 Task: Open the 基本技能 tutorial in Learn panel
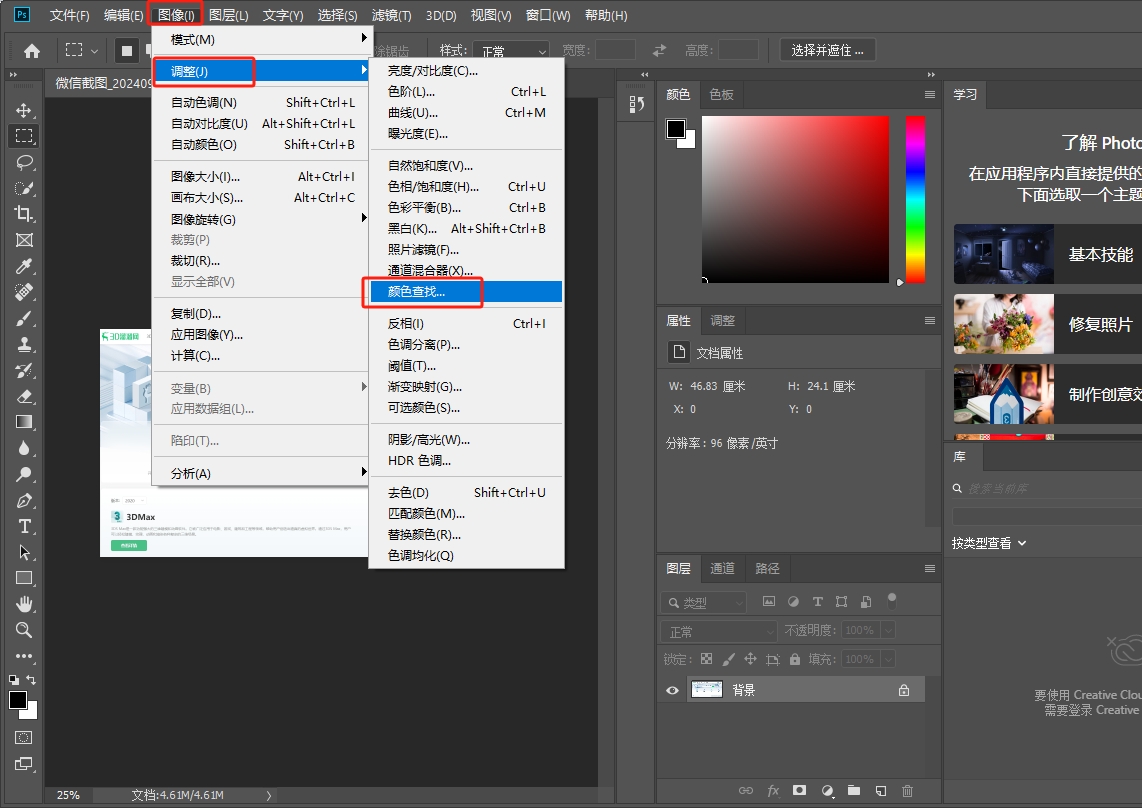tap(1046, 254)
